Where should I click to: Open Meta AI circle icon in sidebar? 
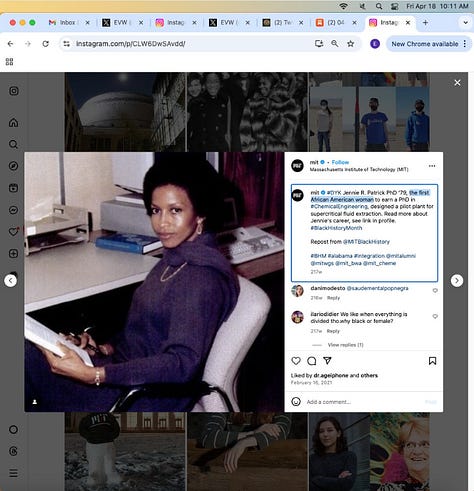click(13, 429)
